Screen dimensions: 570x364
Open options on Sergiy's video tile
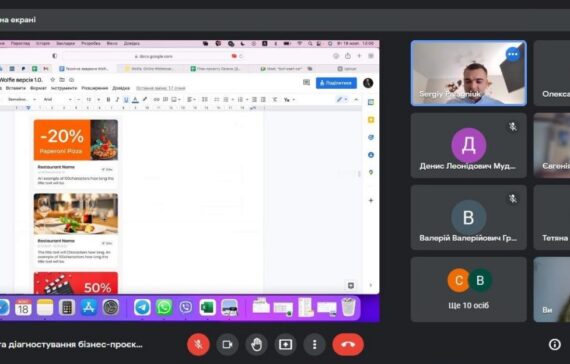[x=513, y=54]
